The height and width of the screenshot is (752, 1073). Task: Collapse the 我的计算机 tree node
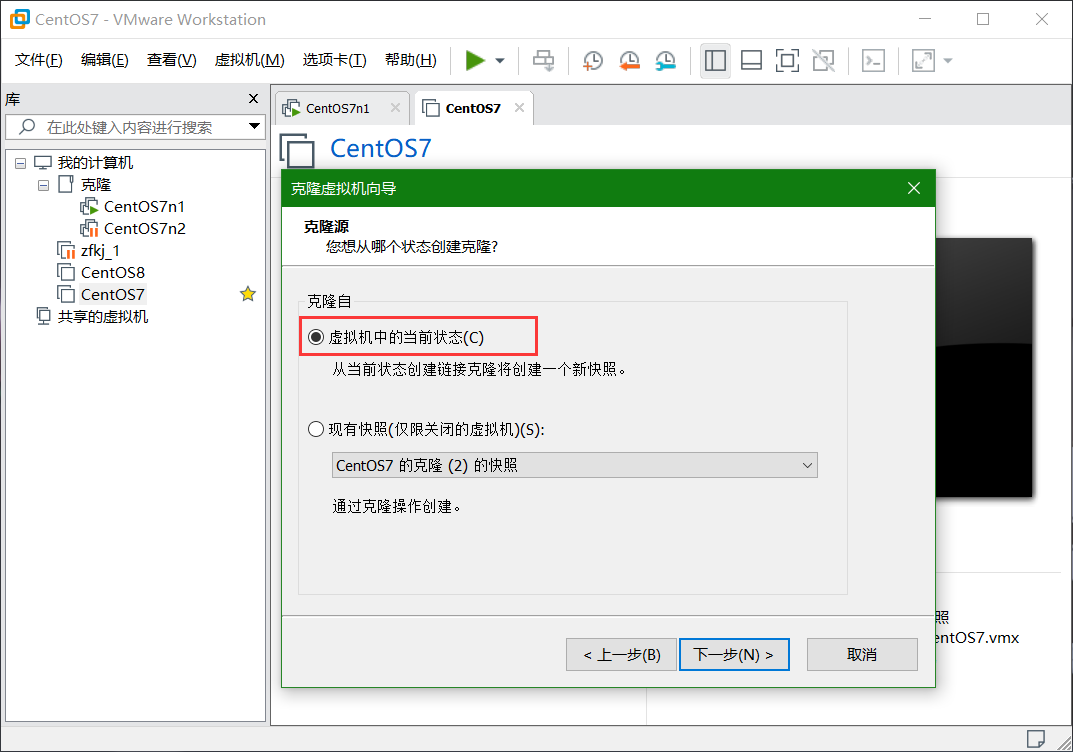(21, 163)
